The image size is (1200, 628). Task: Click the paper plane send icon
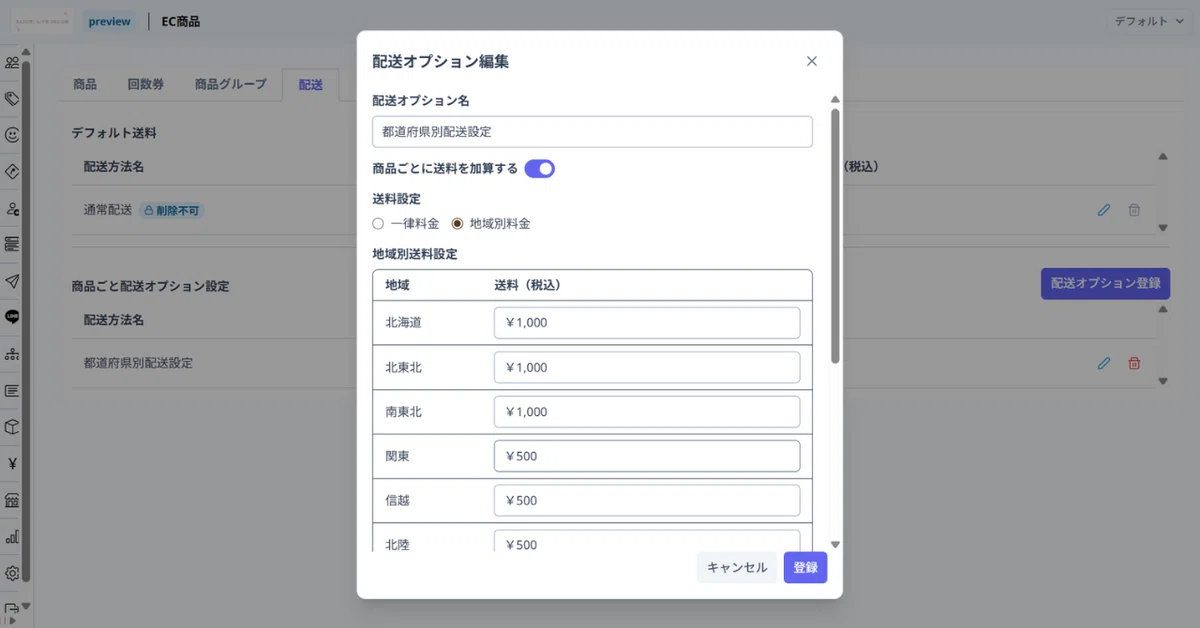(x=12, y=281)
